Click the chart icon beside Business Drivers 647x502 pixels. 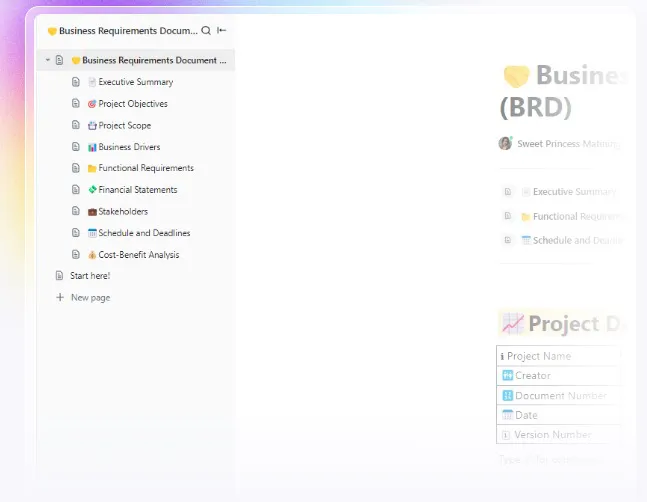tap(92, 147)
